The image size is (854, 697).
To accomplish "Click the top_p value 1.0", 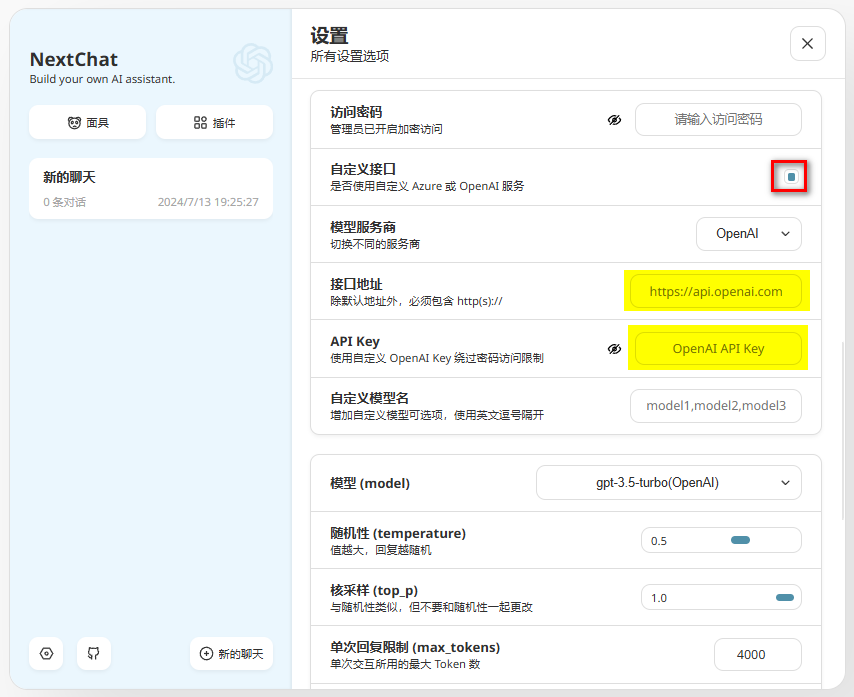I will 658,598.
